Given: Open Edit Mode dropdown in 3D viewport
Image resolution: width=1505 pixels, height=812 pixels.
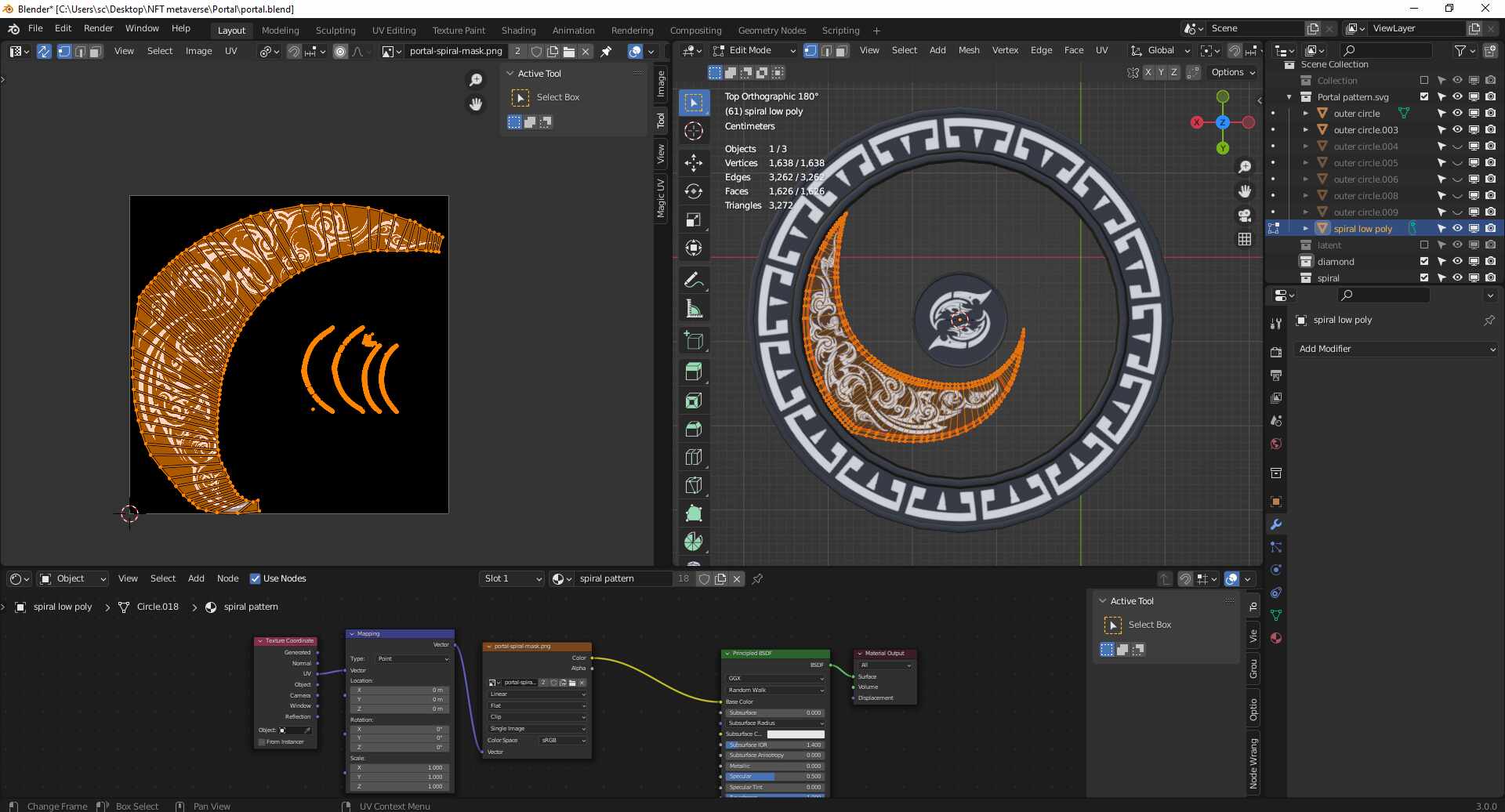Looking at the screenshot, I should pos(753,50).
